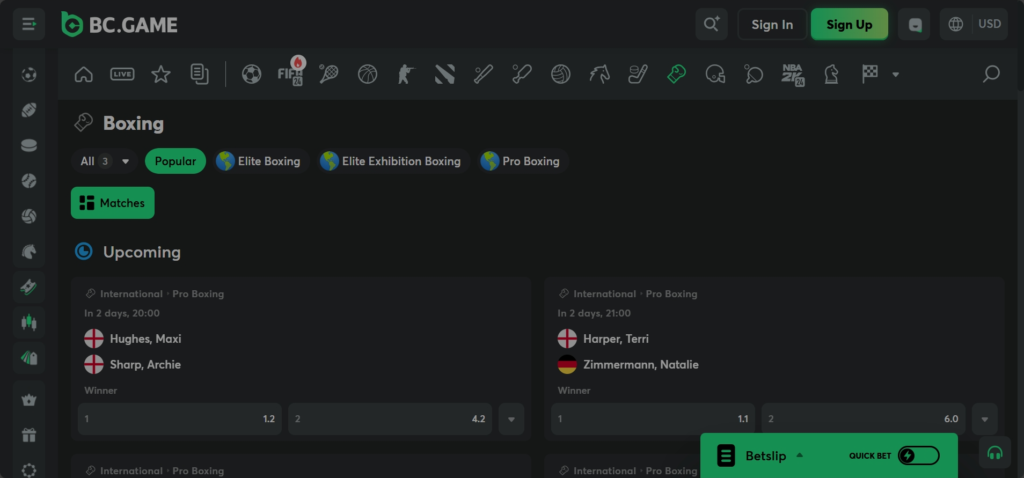
Task: Select the checkered racing flag icon
Action: click(870, 74)
